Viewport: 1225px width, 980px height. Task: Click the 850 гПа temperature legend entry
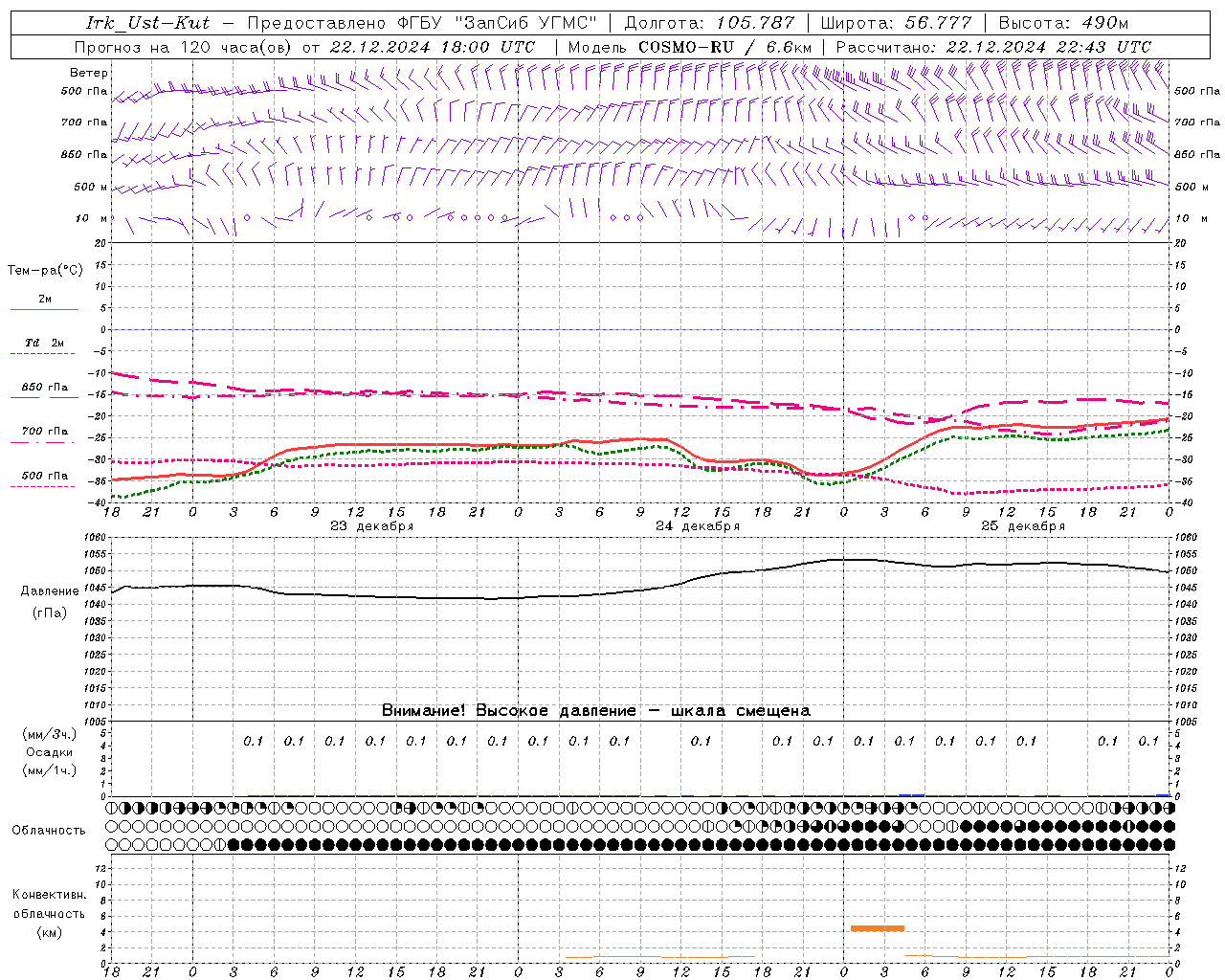tap(45, 388)
